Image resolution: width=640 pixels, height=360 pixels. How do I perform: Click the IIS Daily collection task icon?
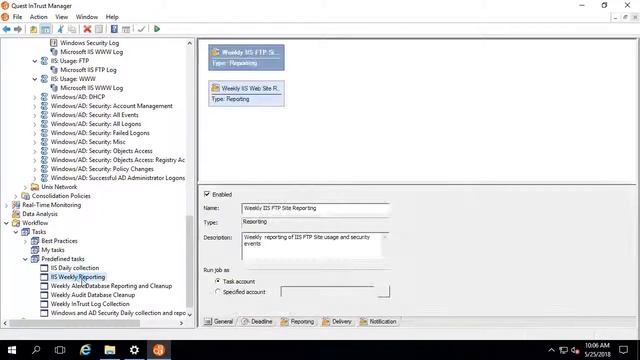(x=44, y=268)
